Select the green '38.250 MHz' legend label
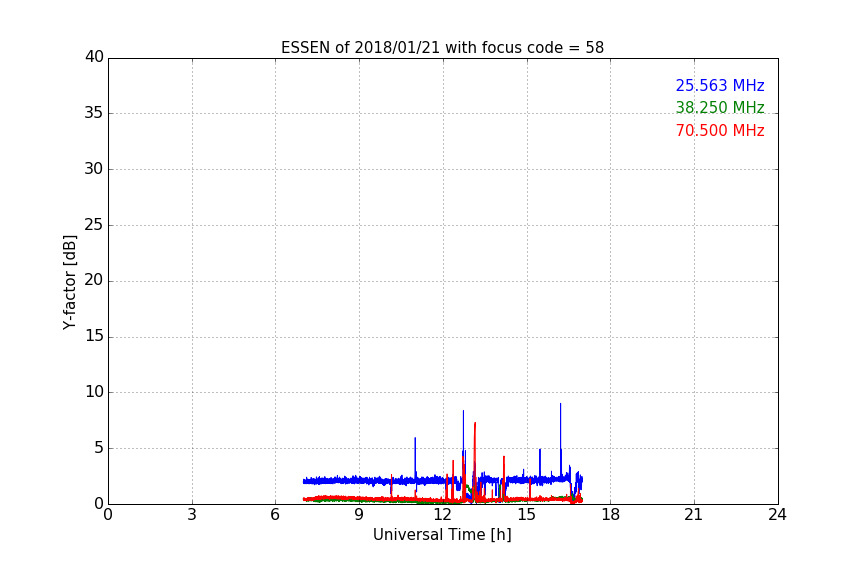This screenshot has width=864, height=576. coord(720,107)
